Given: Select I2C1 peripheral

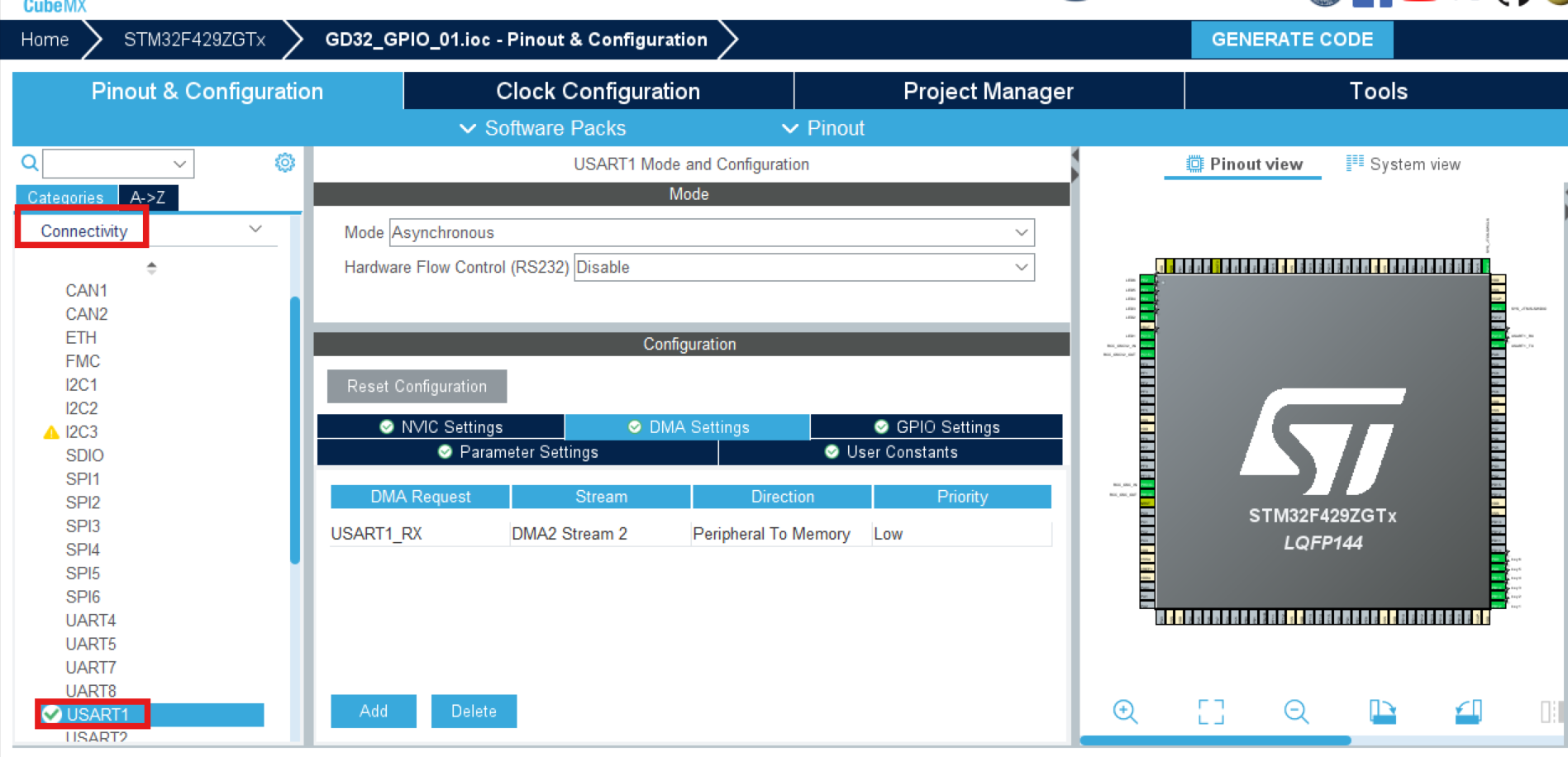Looking at the screenshot, I should tap(82, 385).
